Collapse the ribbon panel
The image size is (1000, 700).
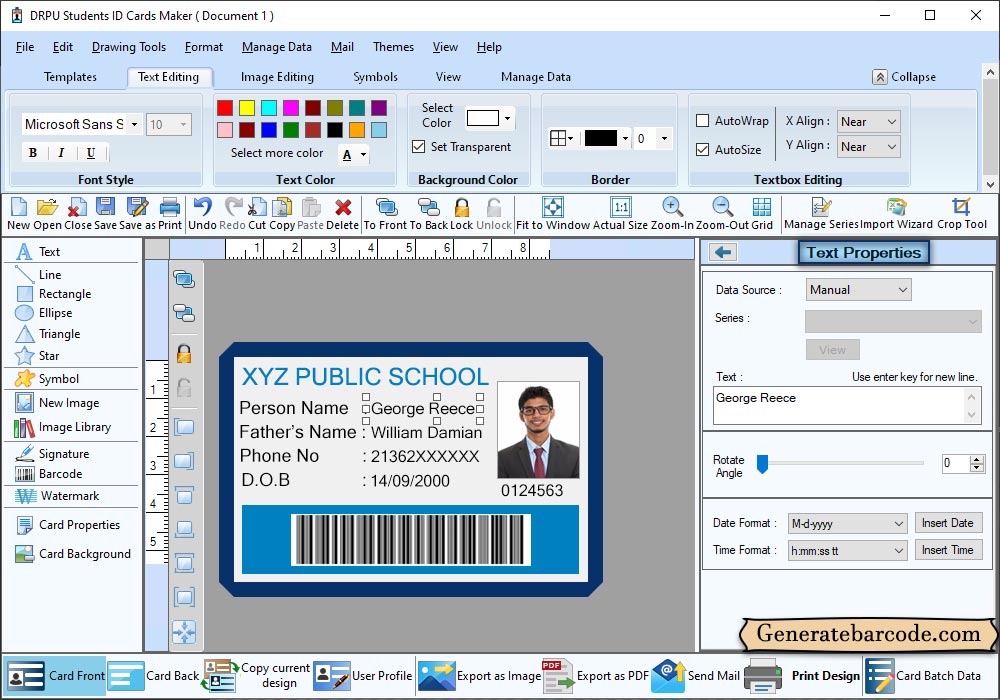[x=904, y=77]
